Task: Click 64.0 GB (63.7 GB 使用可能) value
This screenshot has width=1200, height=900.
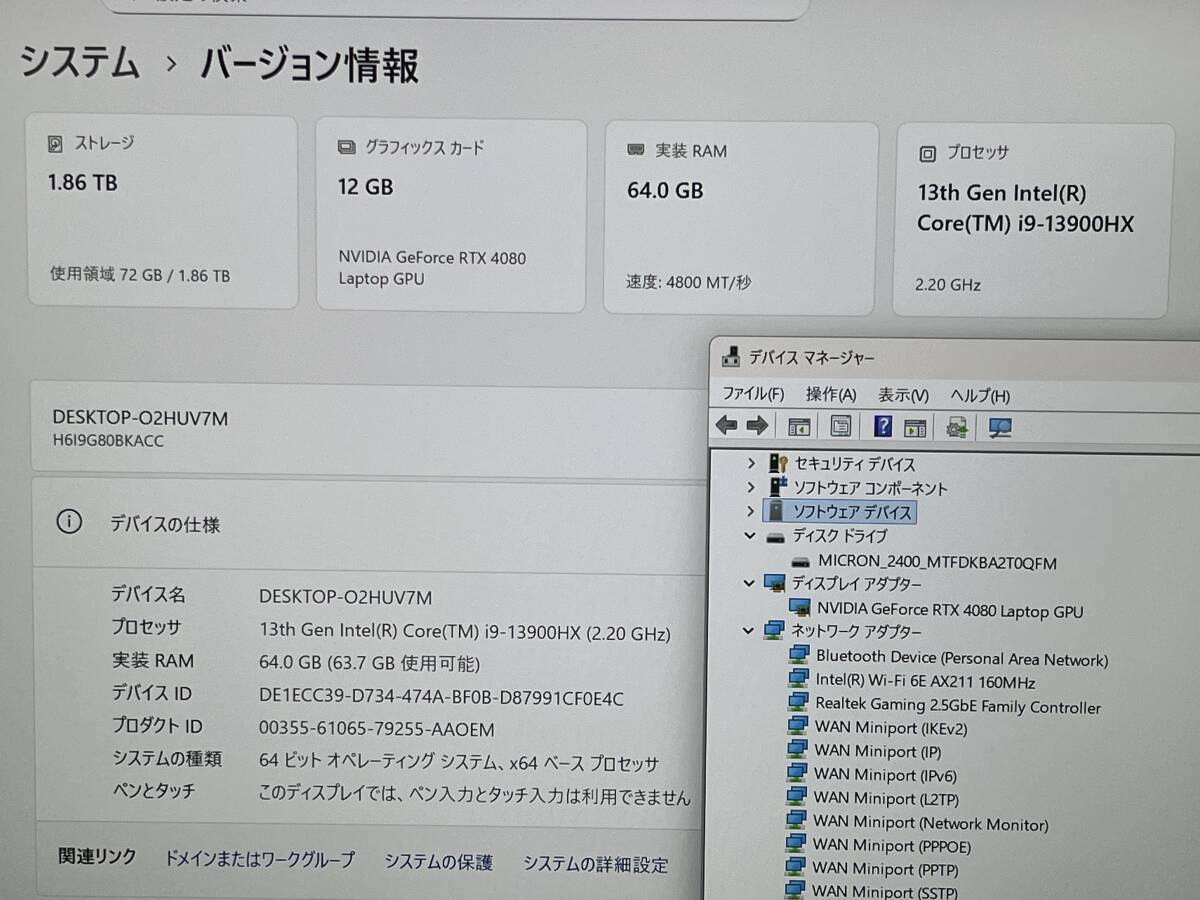Action: point(369,663)
